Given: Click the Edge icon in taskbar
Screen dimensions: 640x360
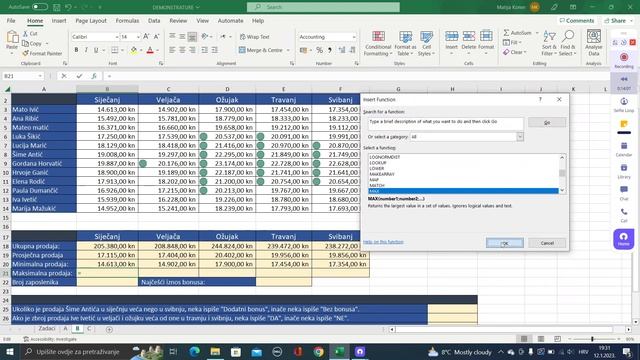Looking at the screenshot, I should (195, 351).
